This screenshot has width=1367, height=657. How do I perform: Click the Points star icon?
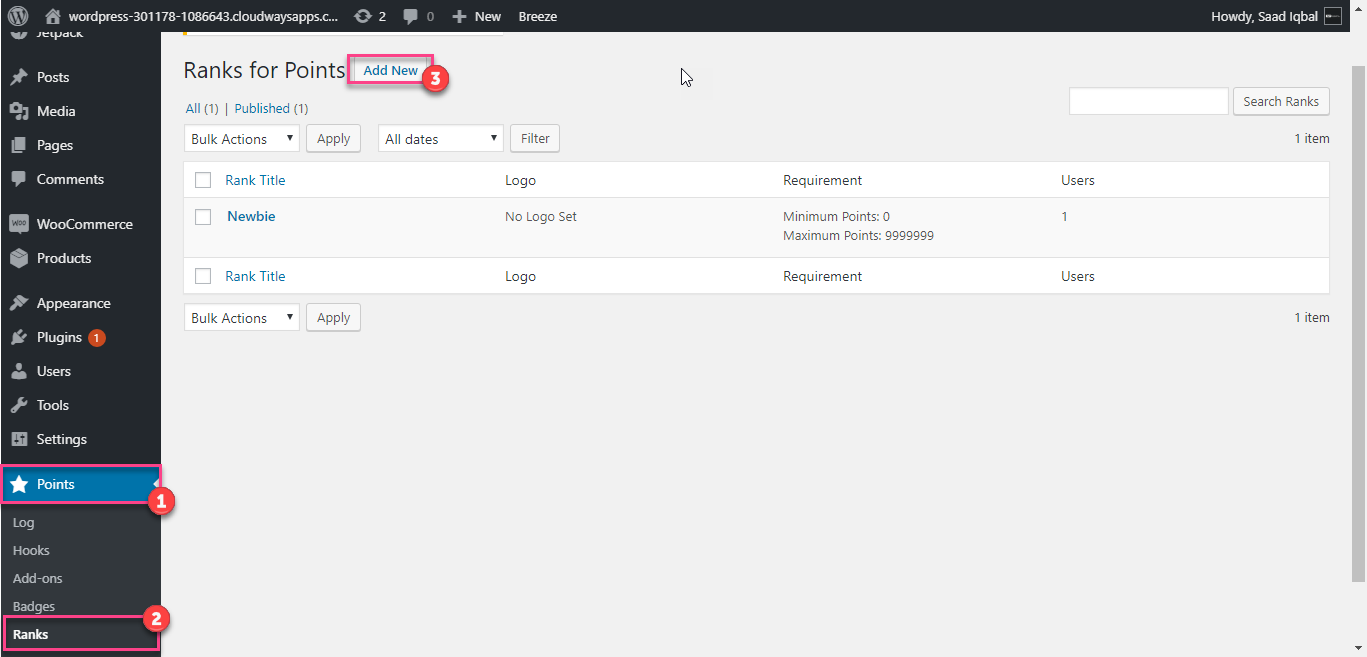18,484
